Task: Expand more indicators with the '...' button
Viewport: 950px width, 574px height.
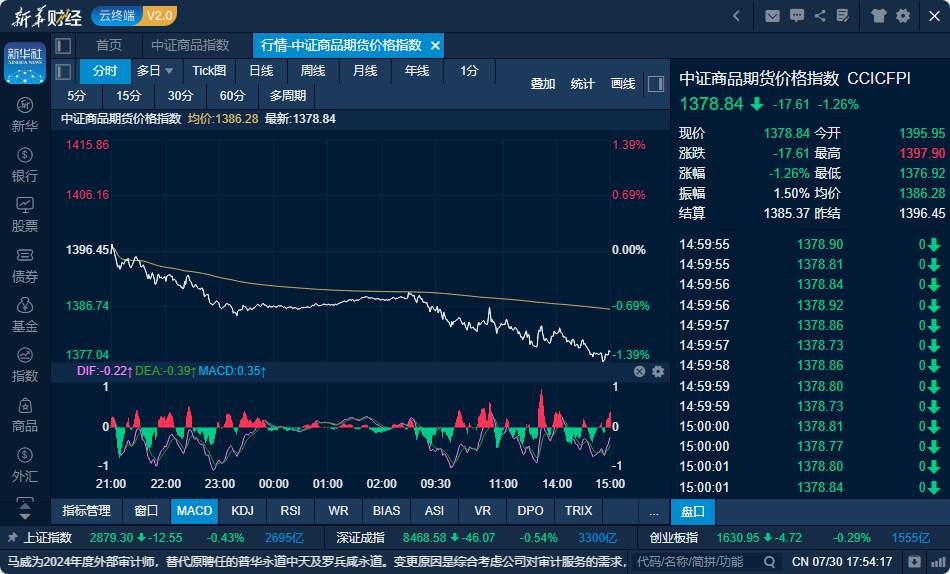Action: coord(654,511)
